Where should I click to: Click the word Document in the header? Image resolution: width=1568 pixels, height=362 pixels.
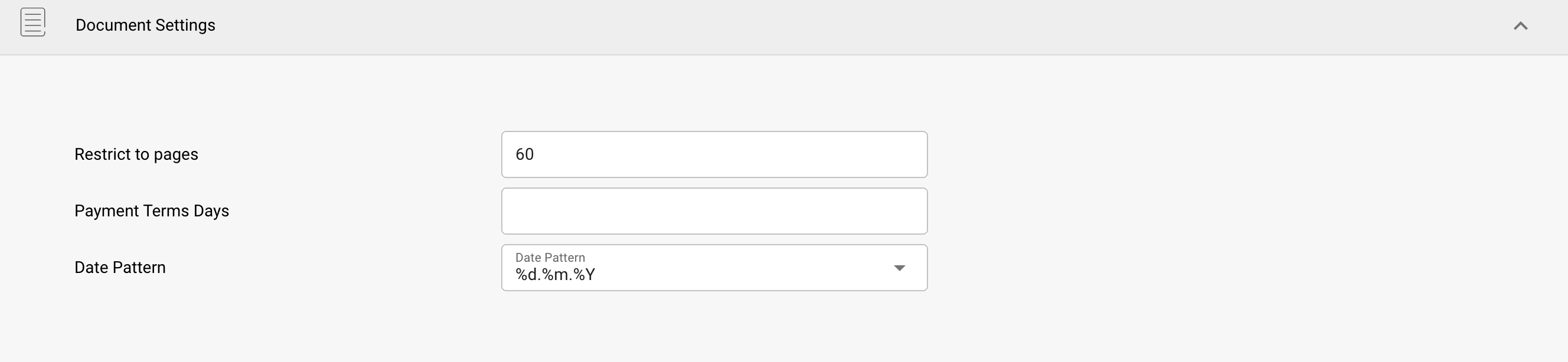coord(113,25)
